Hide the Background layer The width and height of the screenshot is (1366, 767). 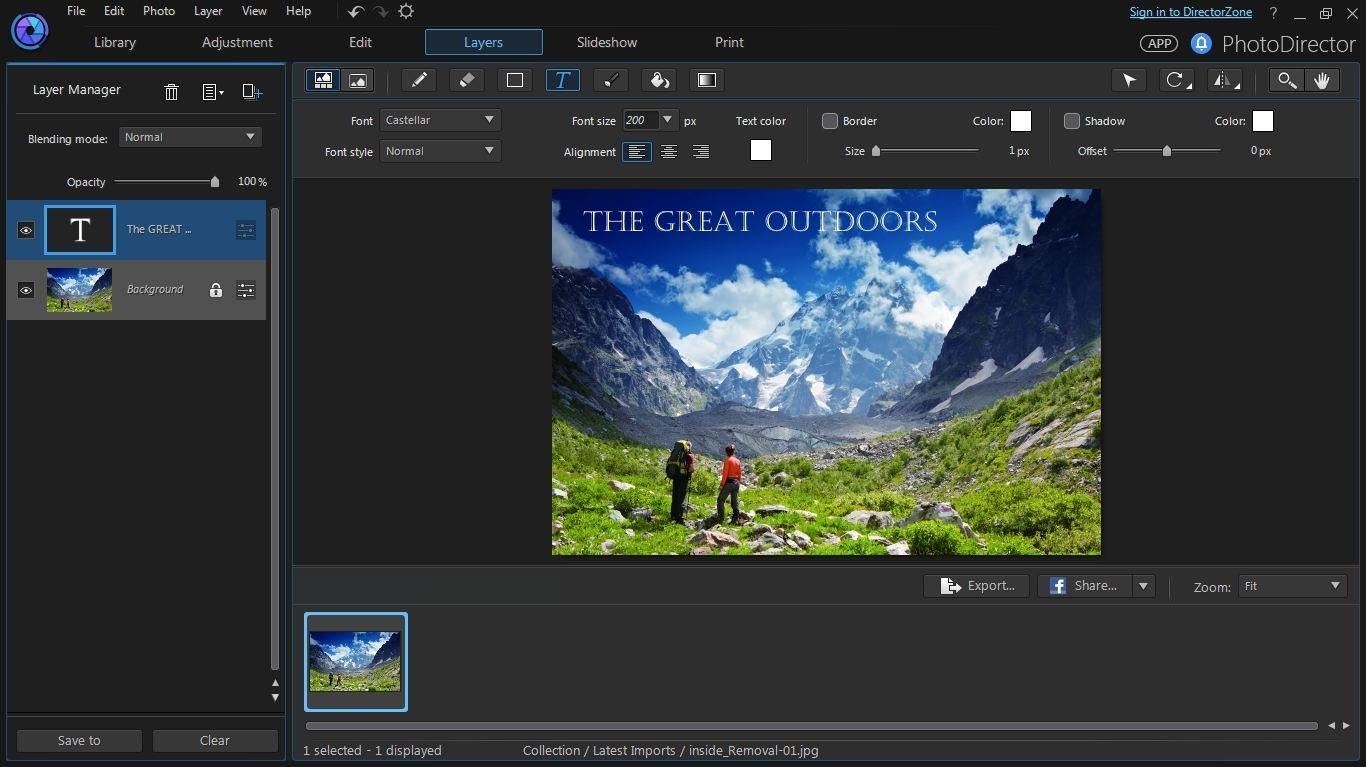25,290
